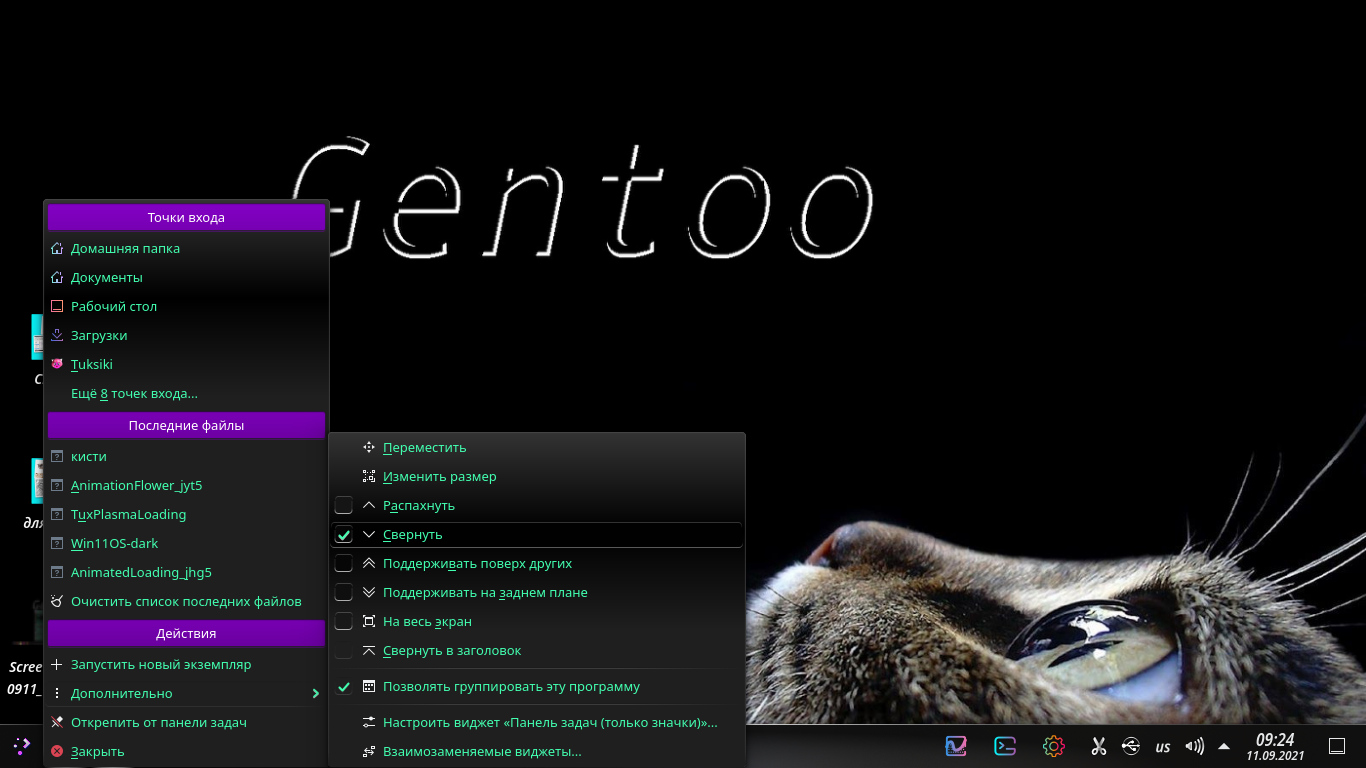Enable Поддерживать поверх других
Image resolution: width=1366 pixels, height=768 pixels.
point(537,563)
